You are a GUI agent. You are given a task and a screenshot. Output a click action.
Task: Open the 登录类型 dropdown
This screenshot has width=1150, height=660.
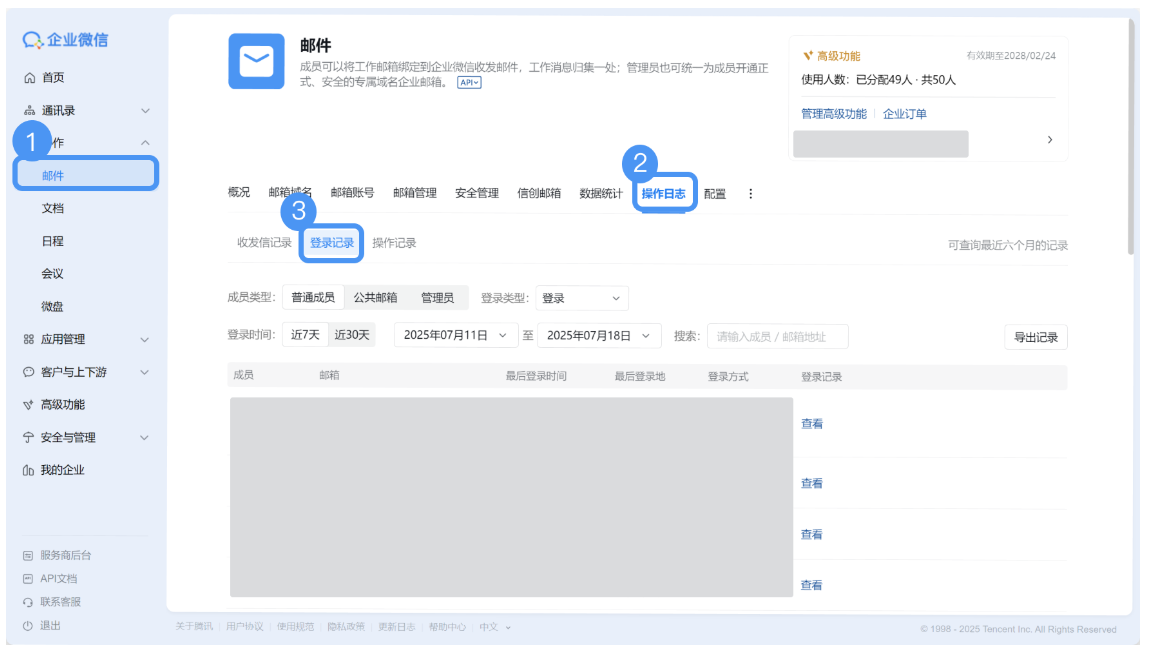point(582,298)
